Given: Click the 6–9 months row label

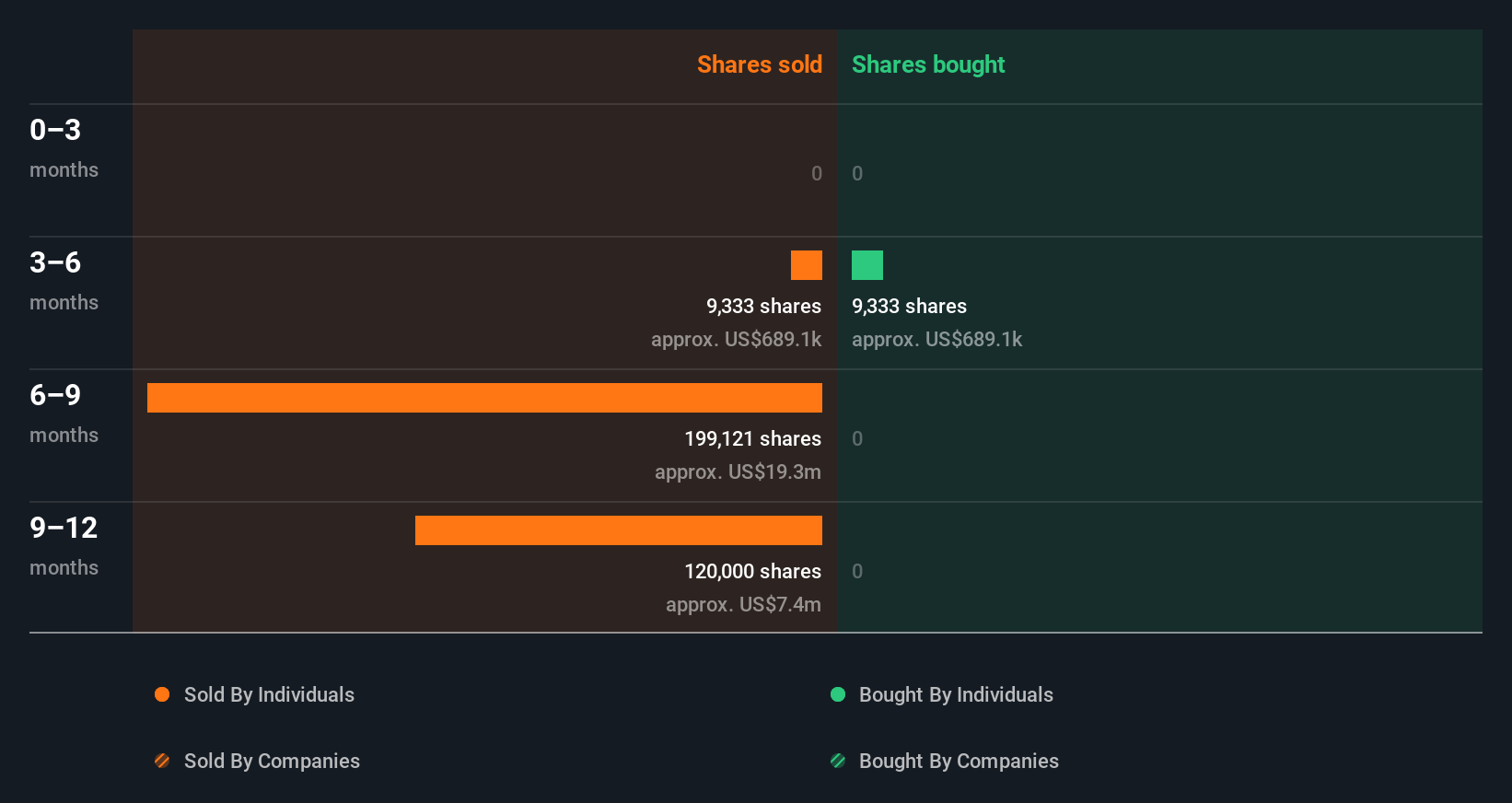Looking at the screenshot, I should tap(64, 413).
